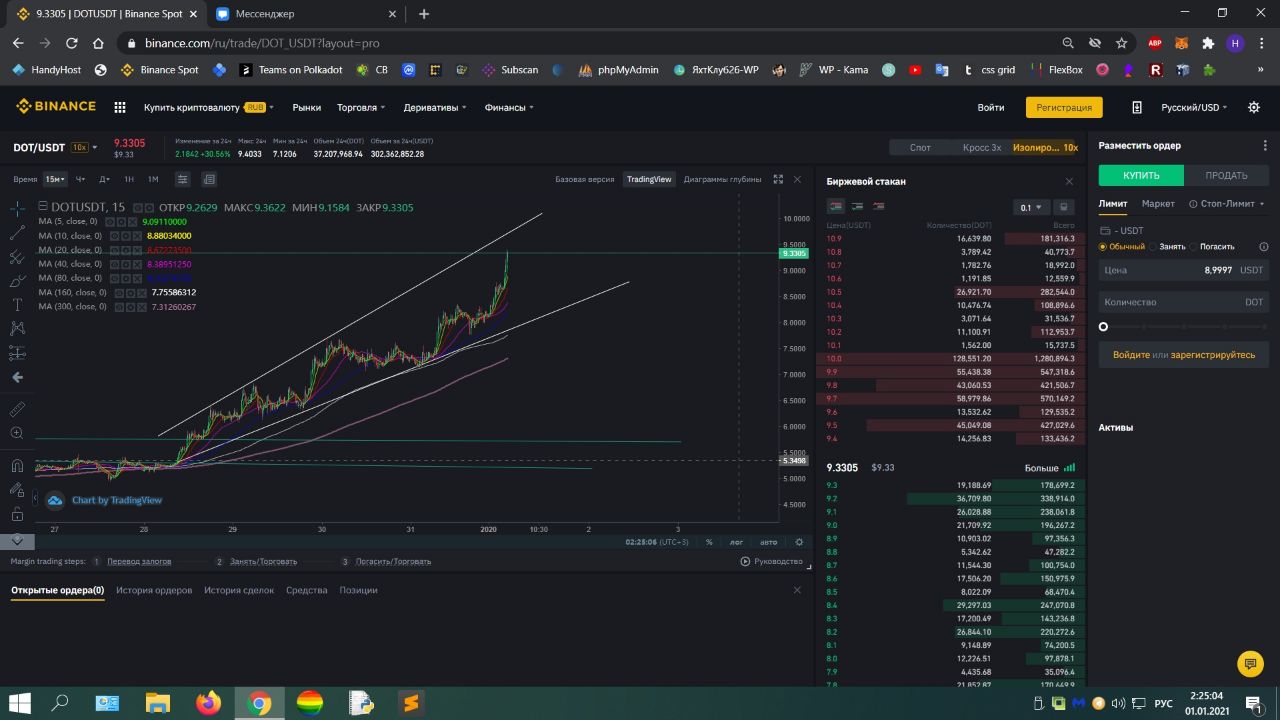Hide the MA (5, close, 0) indicator

pos(110,221)
